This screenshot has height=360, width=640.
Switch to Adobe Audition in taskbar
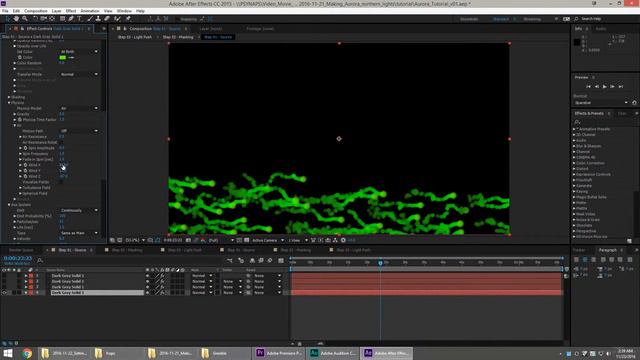[333, 353]
